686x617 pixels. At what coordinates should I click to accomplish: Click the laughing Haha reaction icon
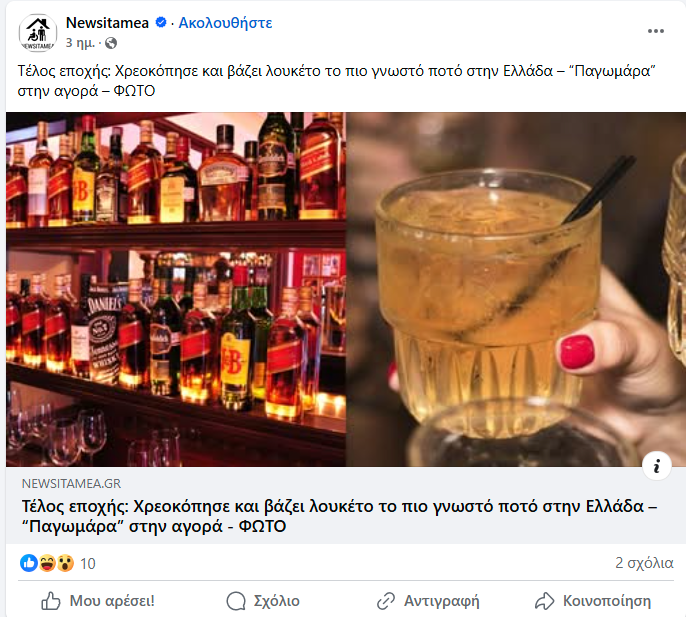coord(47,563)
